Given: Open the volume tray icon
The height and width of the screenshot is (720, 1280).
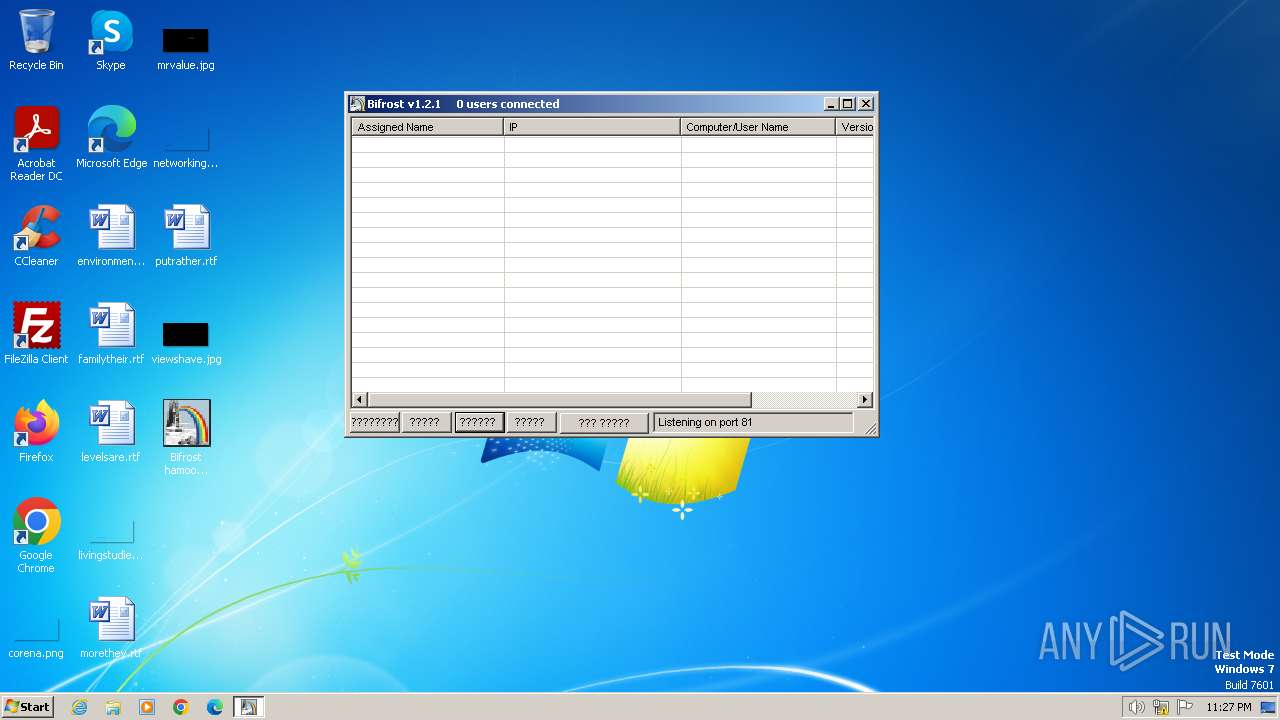Looking at the screenshot, I should [x=1136, y=707].
